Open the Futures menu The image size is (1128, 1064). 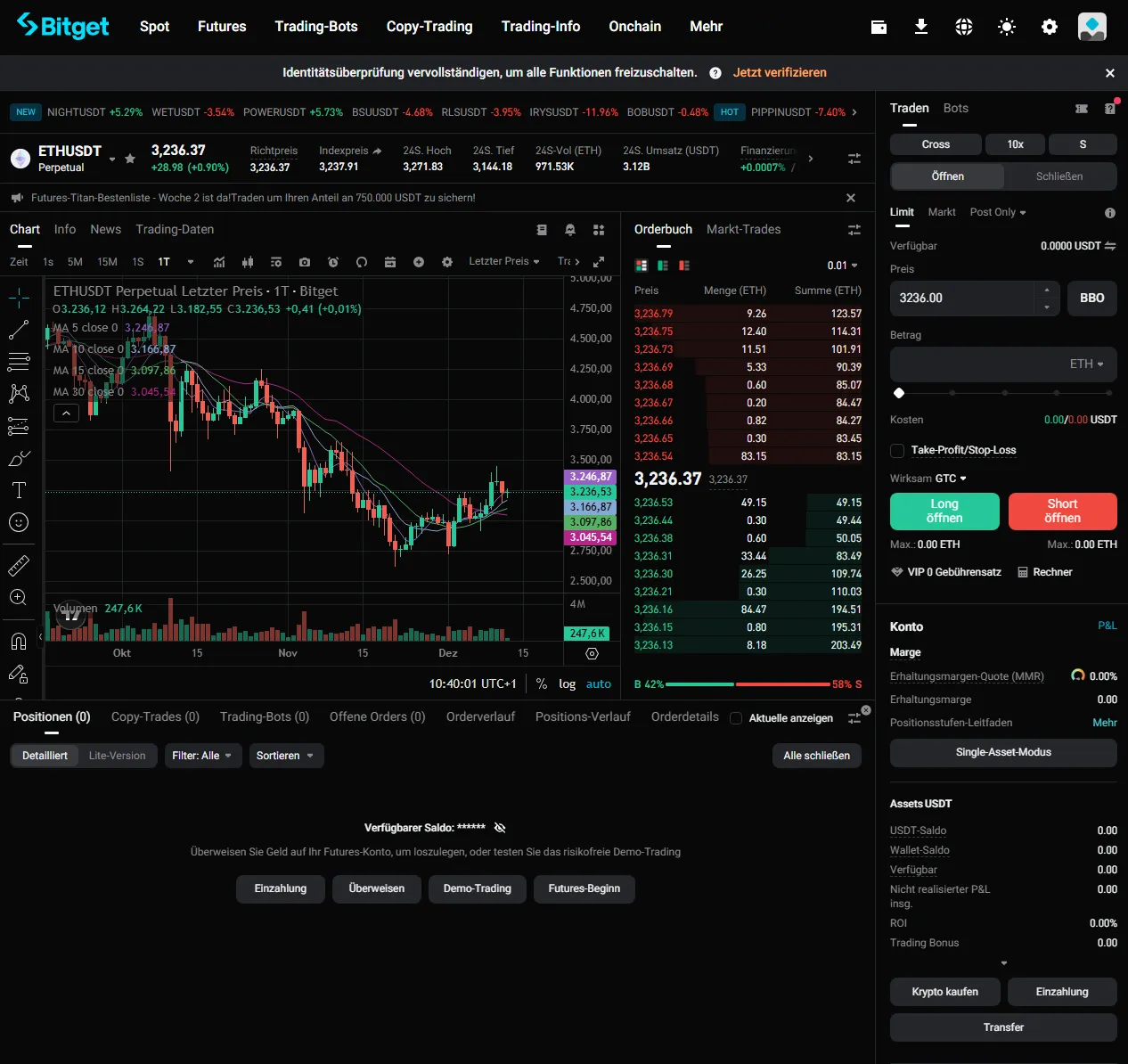[222, 27]
